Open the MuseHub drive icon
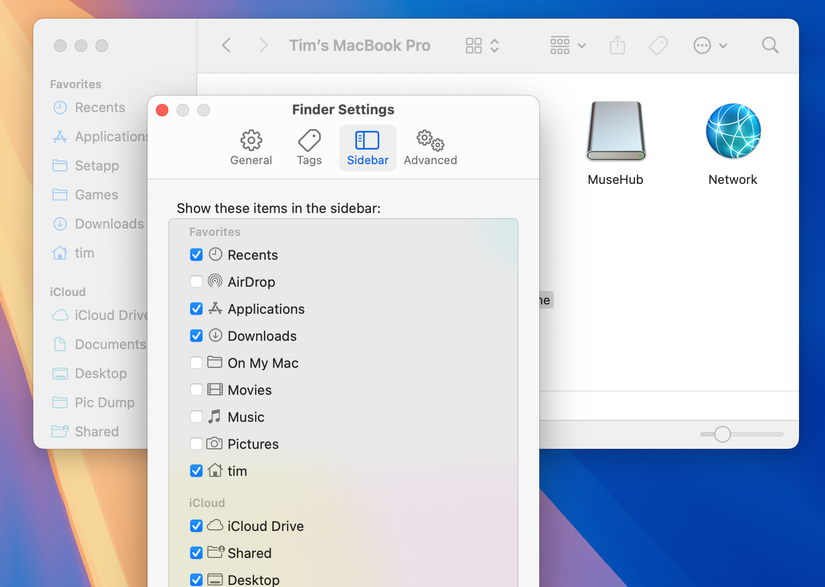 click(615, 133)
